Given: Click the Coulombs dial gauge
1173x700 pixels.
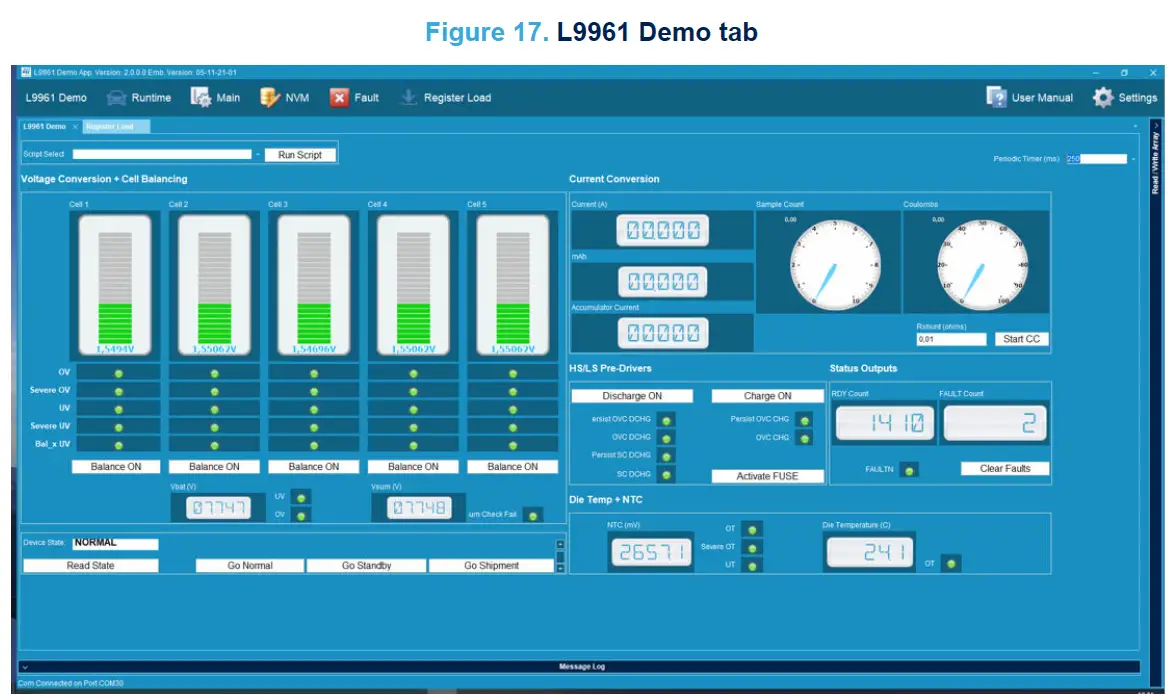Looking at the screenshot, I should [x=982, y=265].
